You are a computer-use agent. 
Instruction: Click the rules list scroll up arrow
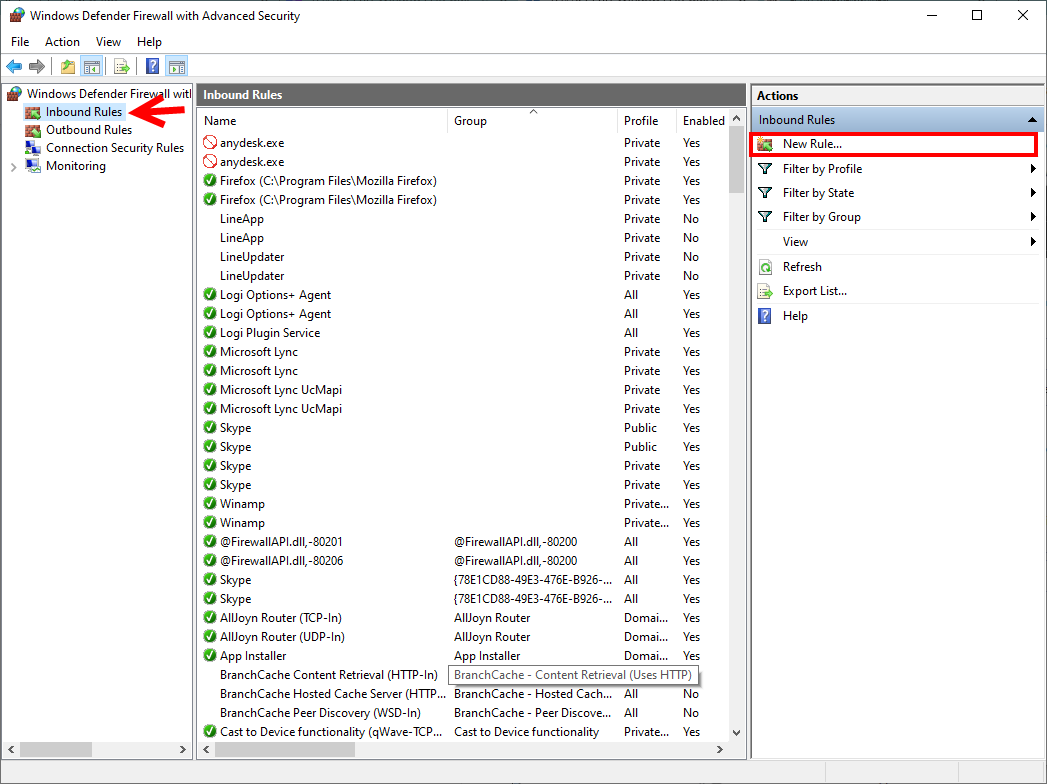click(x=737, y=118)
